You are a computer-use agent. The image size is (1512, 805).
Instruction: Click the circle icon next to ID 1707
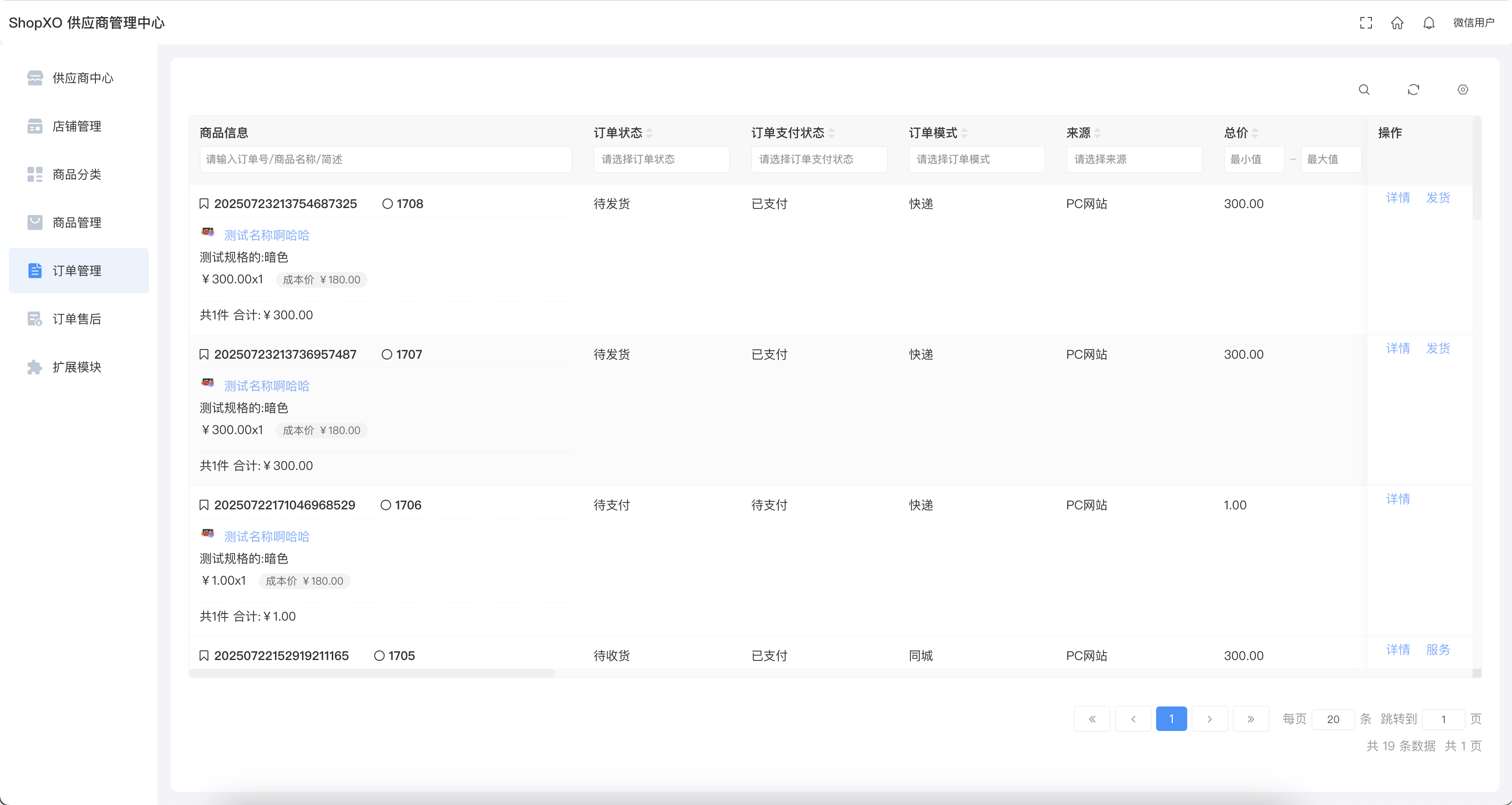(387, 355)
